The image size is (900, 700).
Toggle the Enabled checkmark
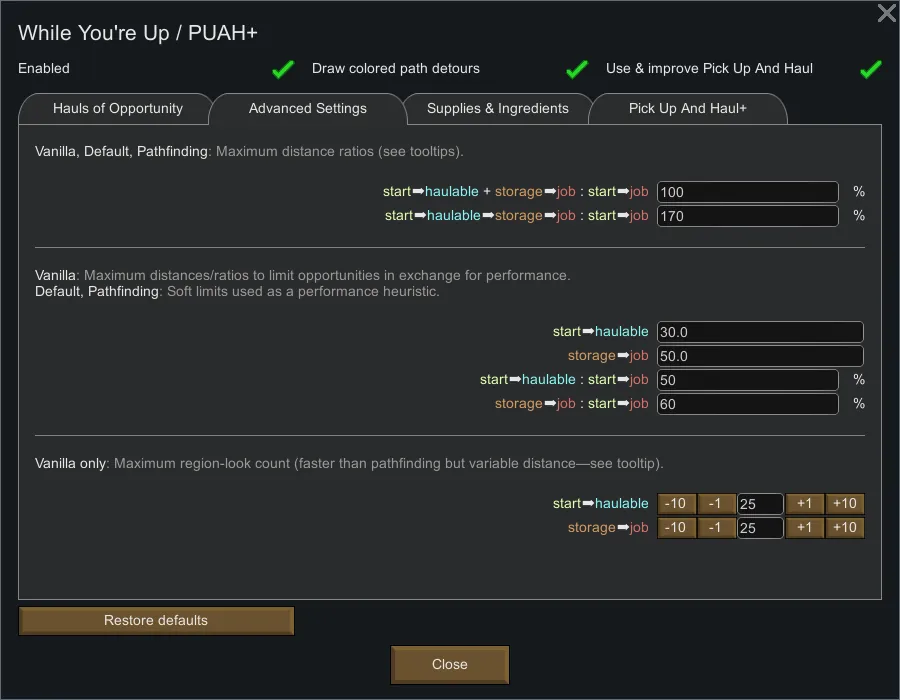pos(283,69)
